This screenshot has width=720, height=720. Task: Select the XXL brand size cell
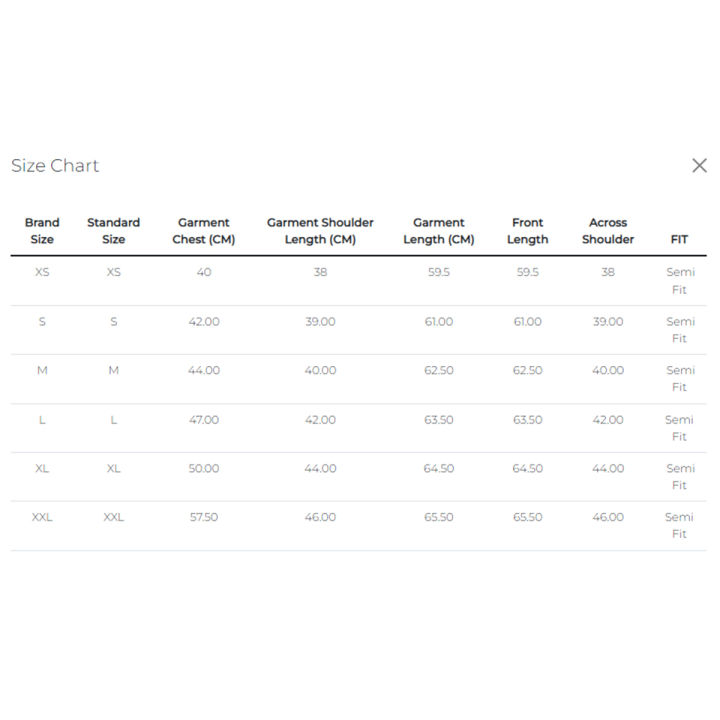[x=42, y=517]
